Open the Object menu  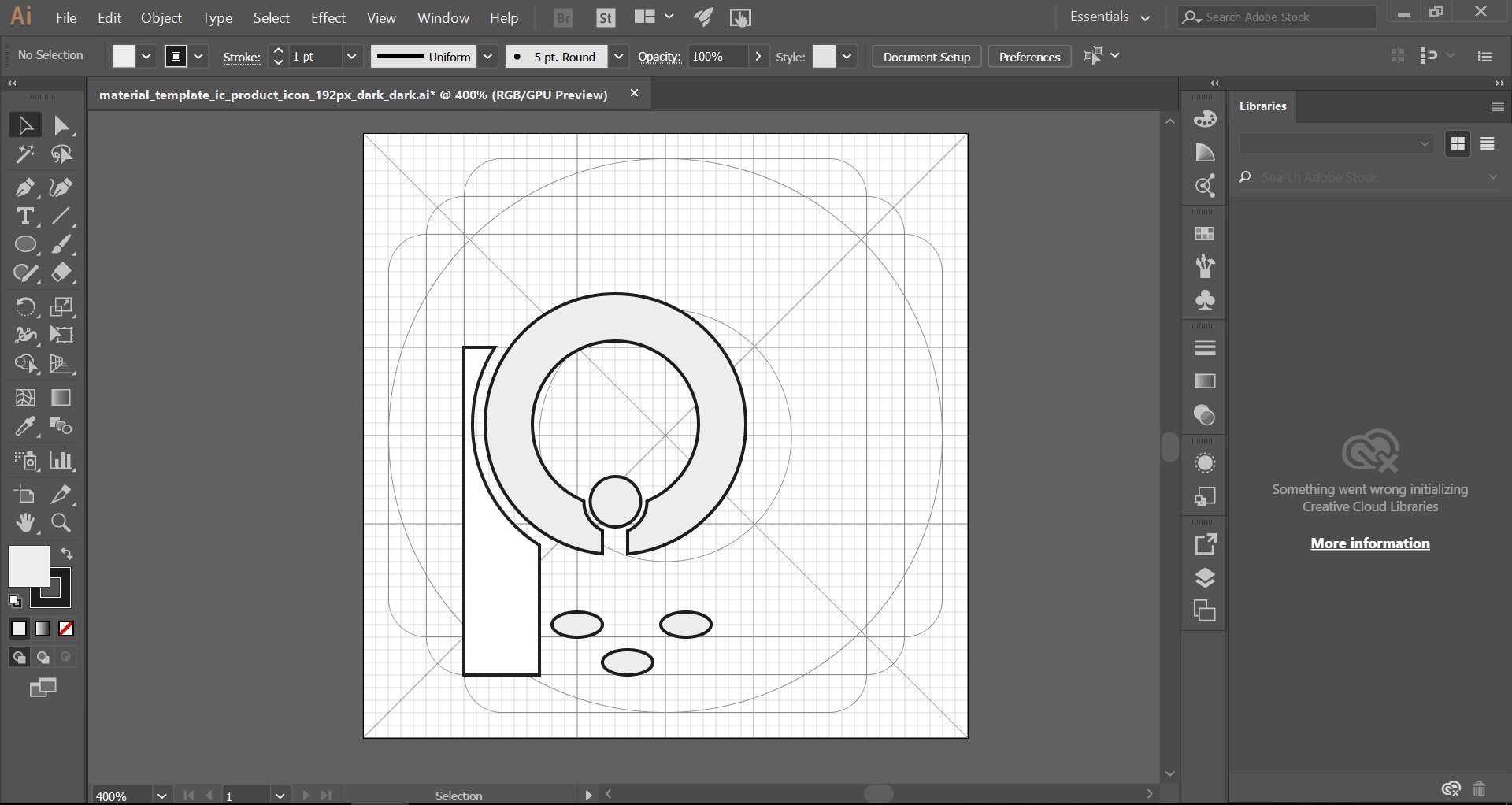click(161, 17)
